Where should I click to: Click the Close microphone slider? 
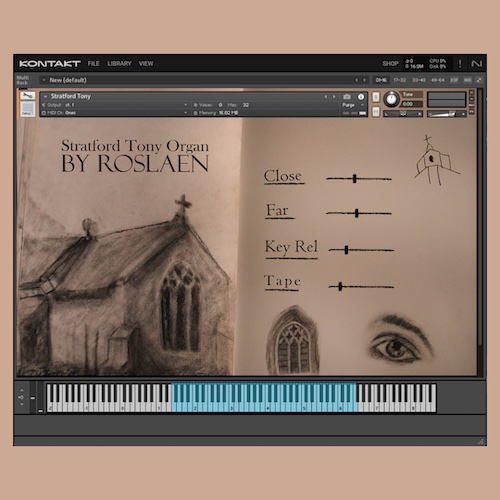pyautogui.click(x=359, y=179)
